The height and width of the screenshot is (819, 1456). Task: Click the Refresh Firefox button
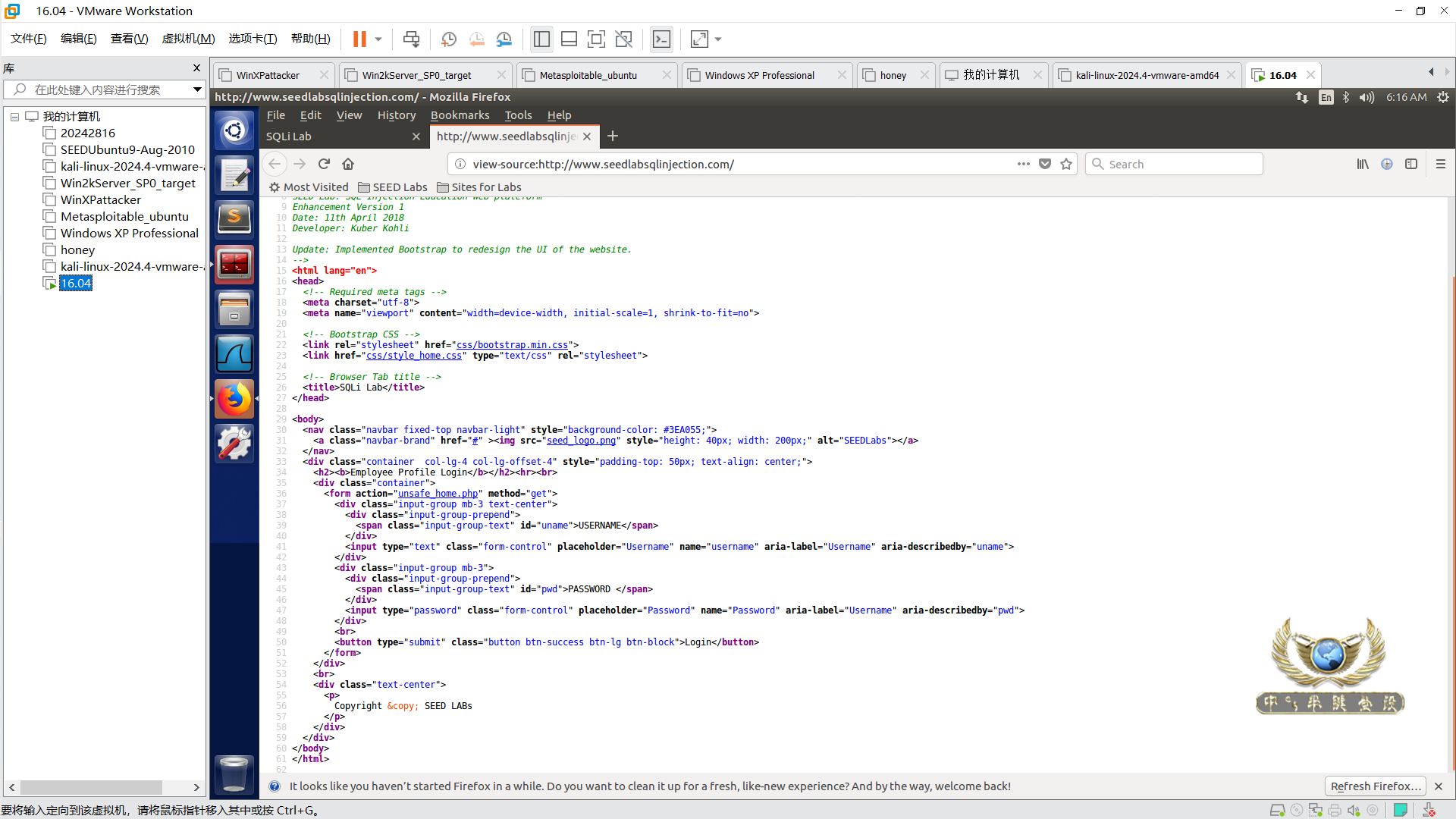click(x=1375, y=786)
